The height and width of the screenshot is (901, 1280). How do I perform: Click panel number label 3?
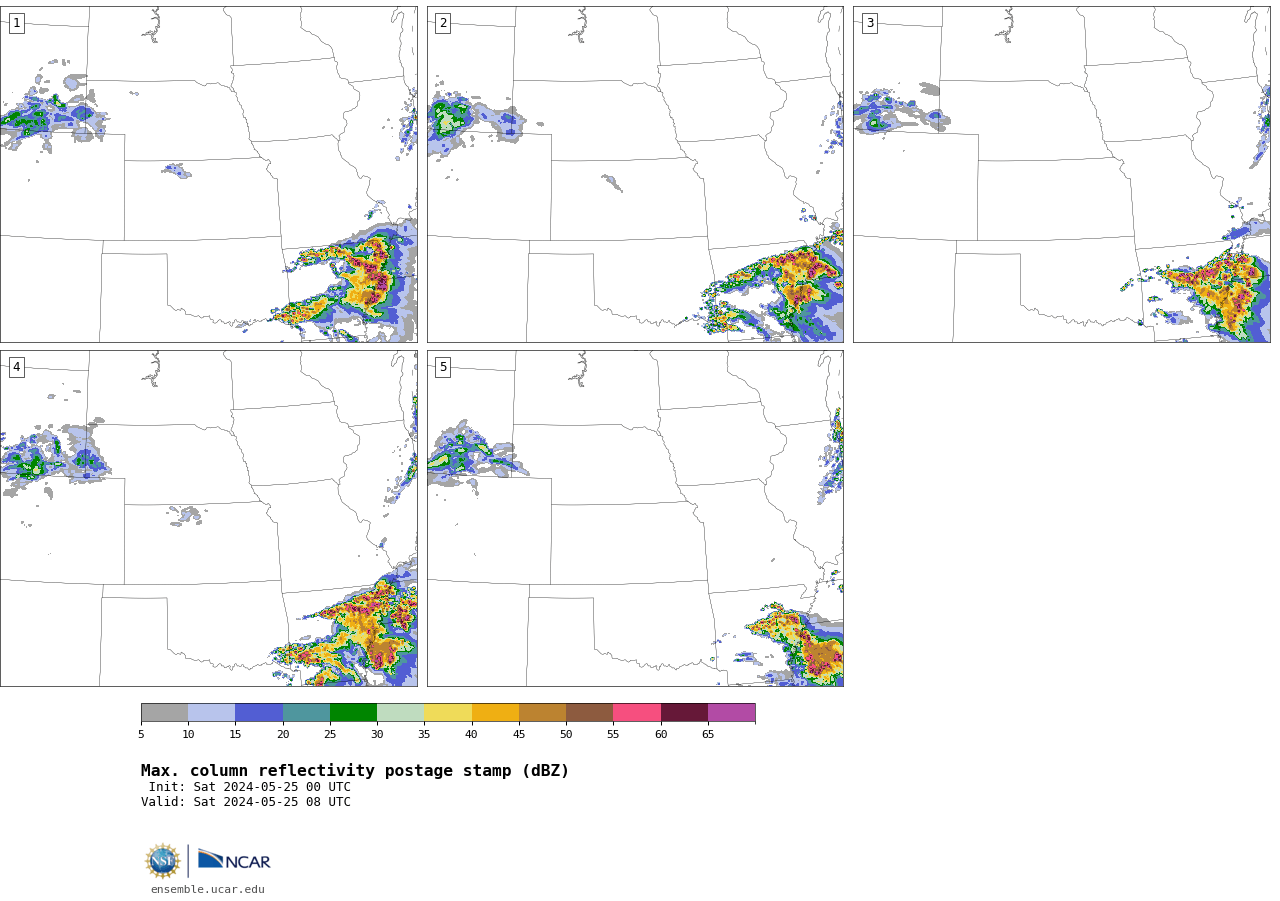coord(869,23)
